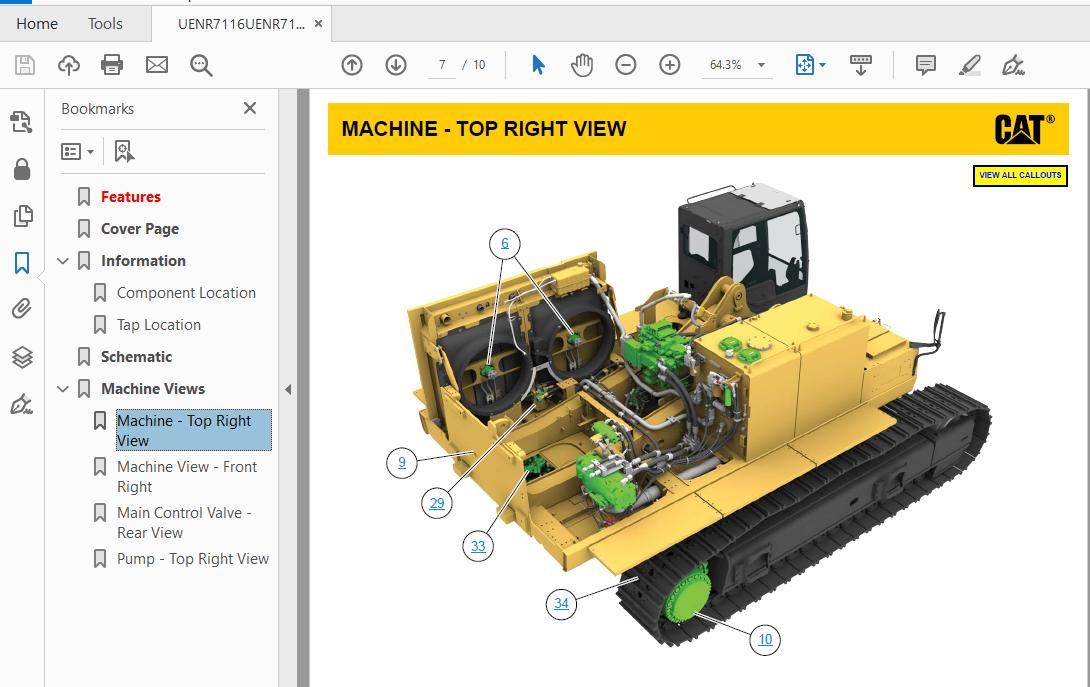Open page thumbnails panel icon in sidebar
The height and width of the screenshot is (687, 1090).
(22, 122)
